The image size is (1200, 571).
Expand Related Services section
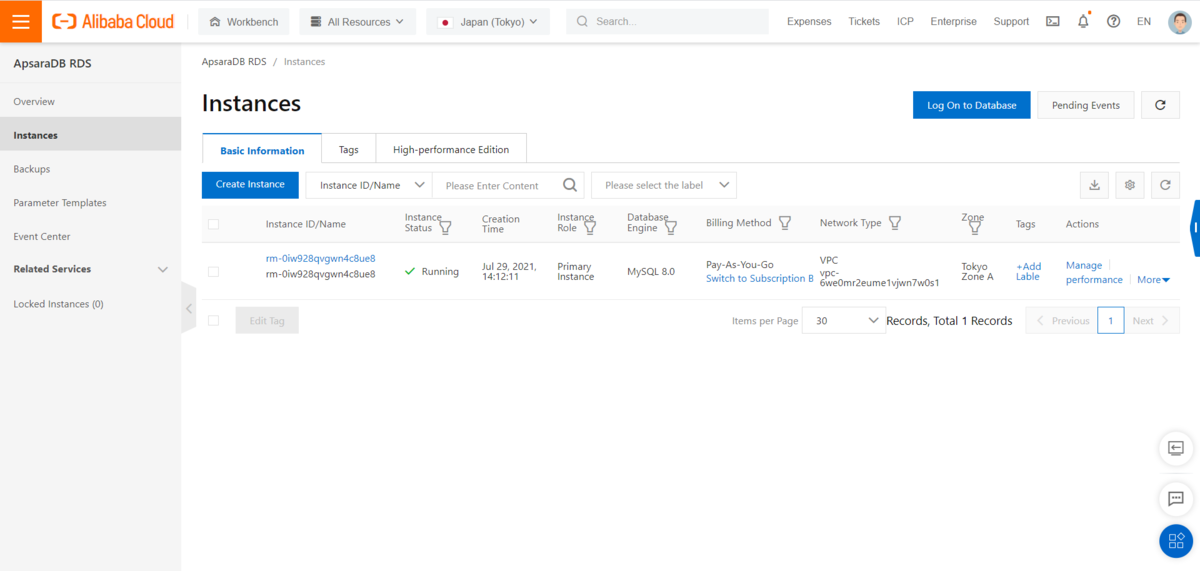91,269
